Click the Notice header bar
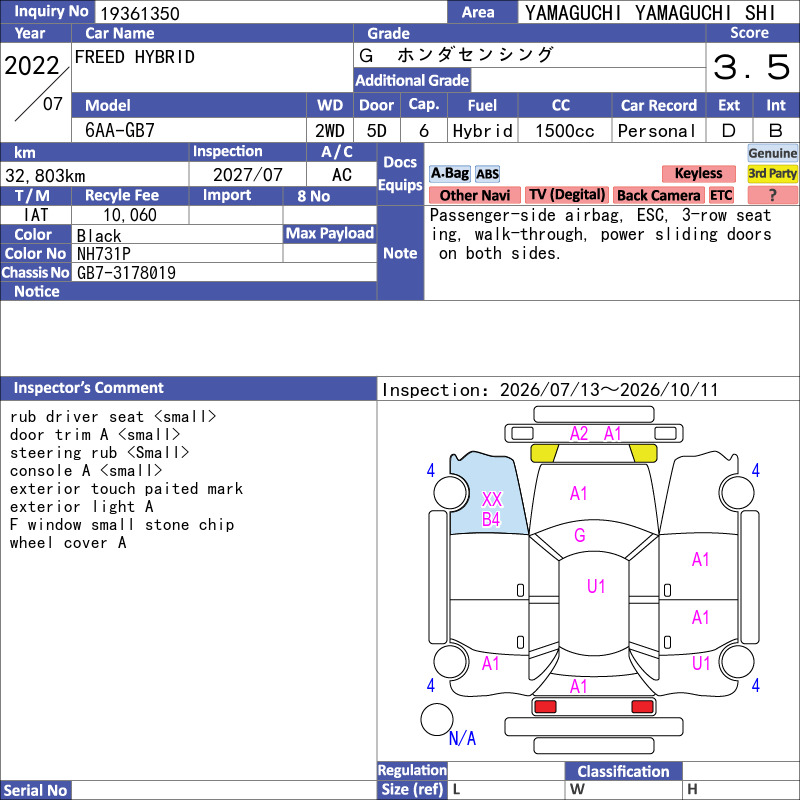This screenshot has height=800, width=800. [x=188, y=291]
